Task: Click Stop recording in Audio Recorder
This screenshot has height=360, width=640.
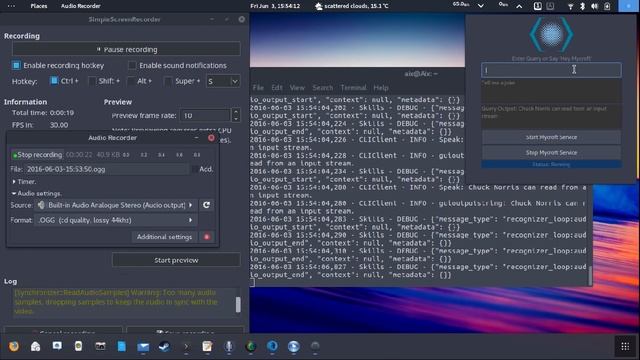Action: coord(37,155)
